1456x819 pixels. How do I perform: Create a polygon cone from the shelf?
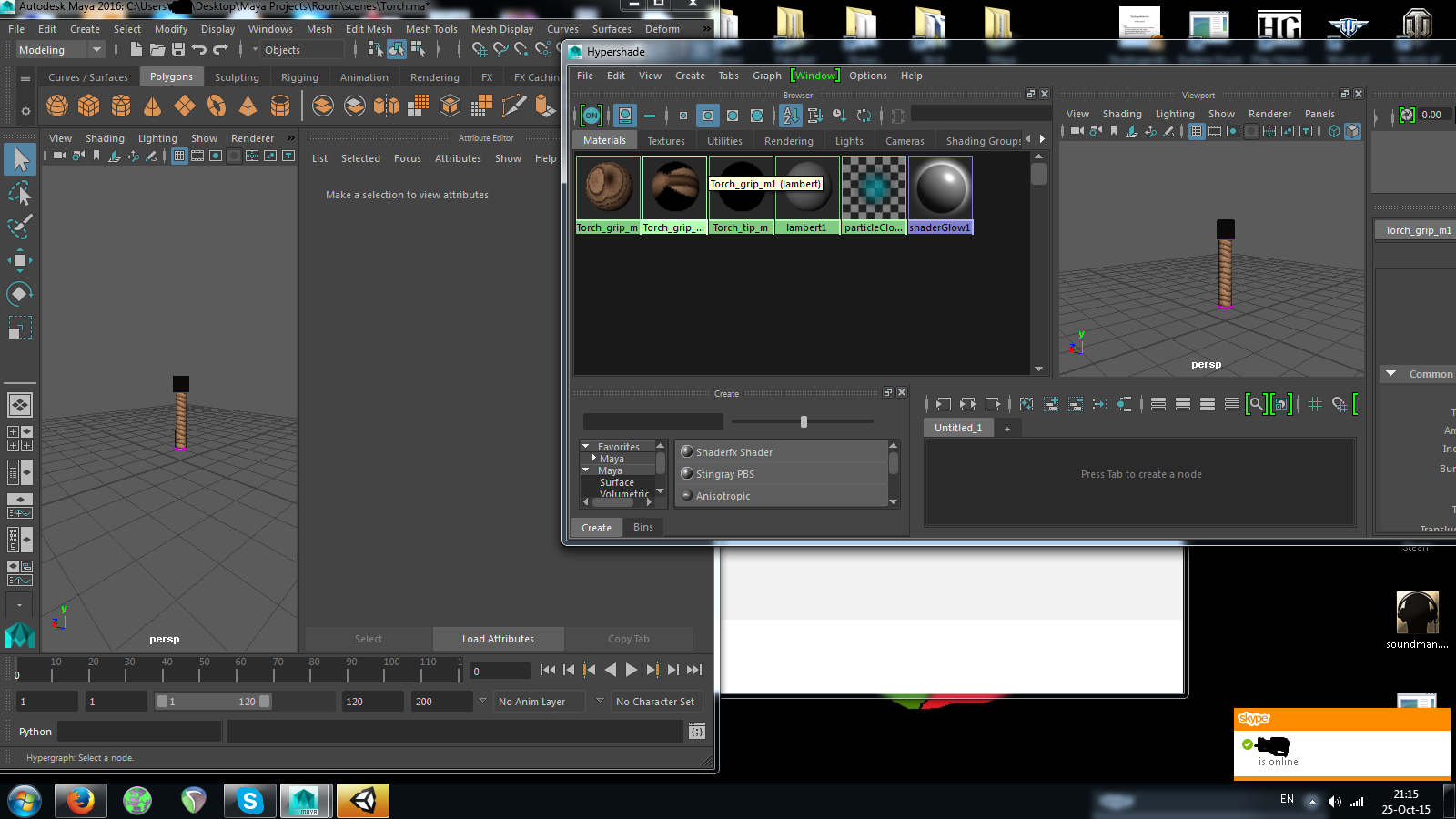(153, 106)
